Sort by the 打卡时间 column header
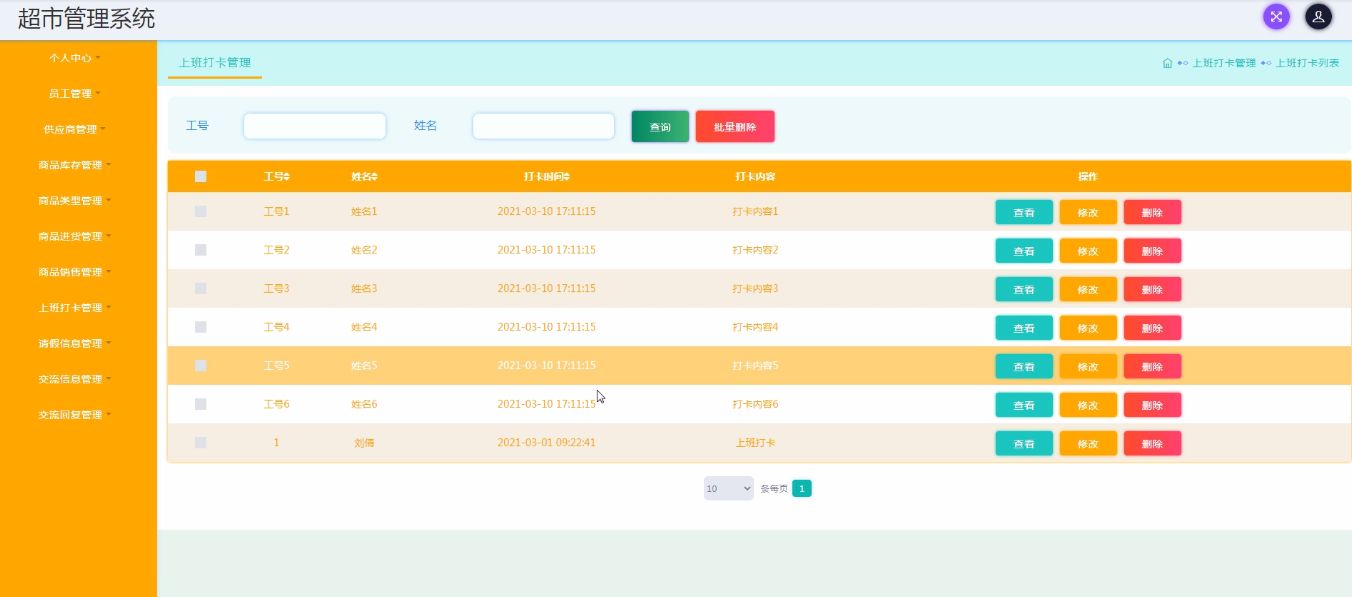The width and height of the screenshot is (1352, 597). point(547,177)
